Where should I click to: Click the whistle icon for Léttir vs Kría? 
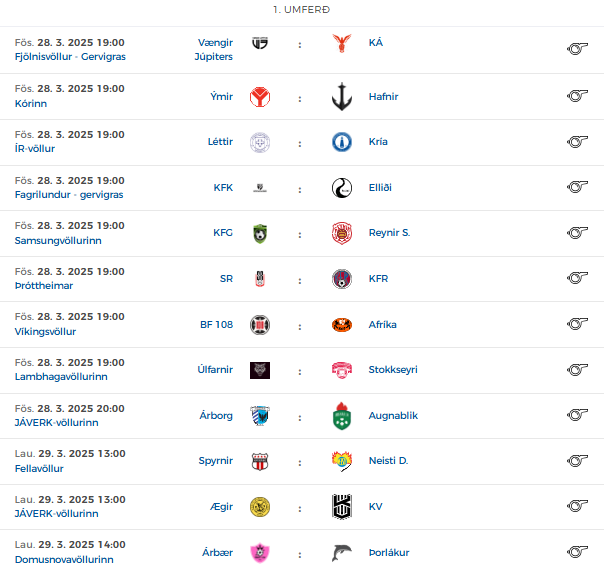577,142
